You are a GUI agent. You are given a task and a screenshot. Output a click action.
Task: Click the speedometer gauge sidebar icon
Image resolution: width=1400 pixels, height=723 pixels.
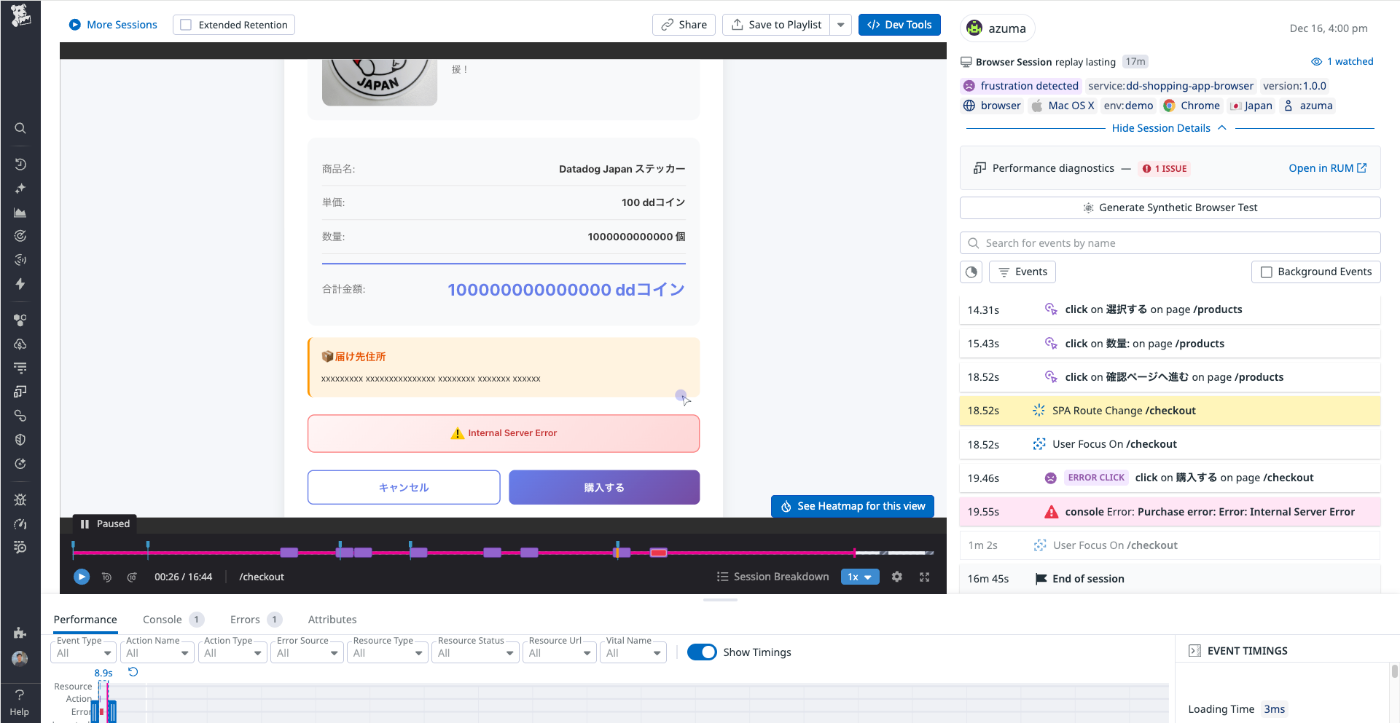pos(20,523)
